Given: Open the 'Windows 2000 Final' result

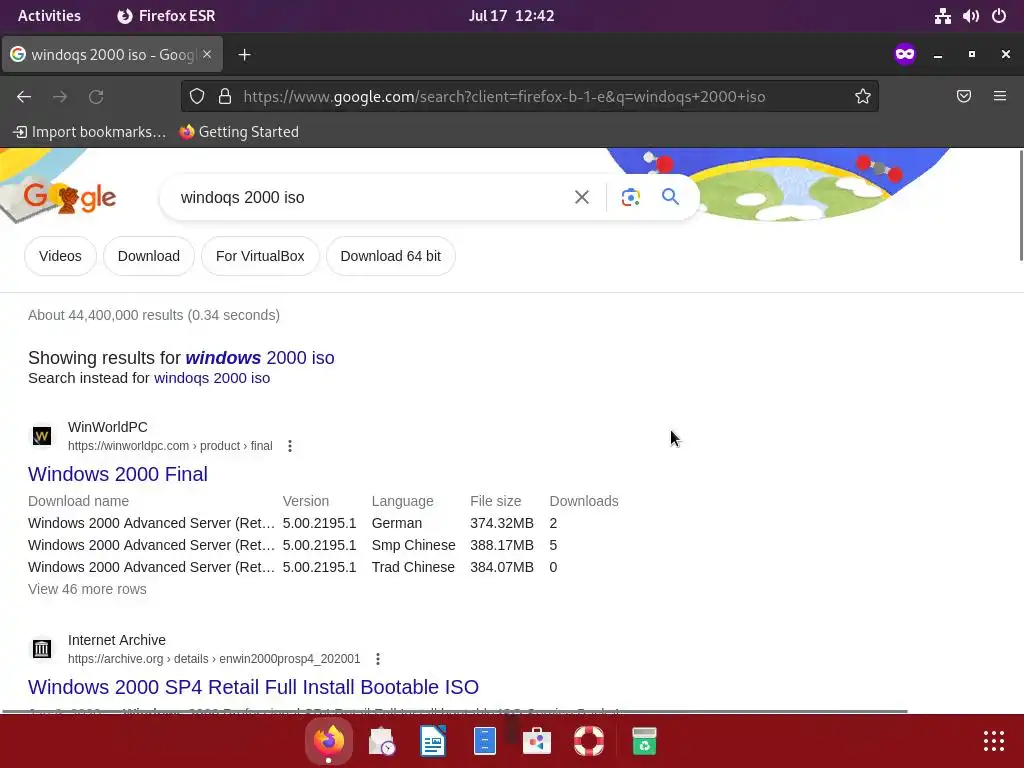Looking at the screenshot, I should pyautogui.click(x=118, y=474).
